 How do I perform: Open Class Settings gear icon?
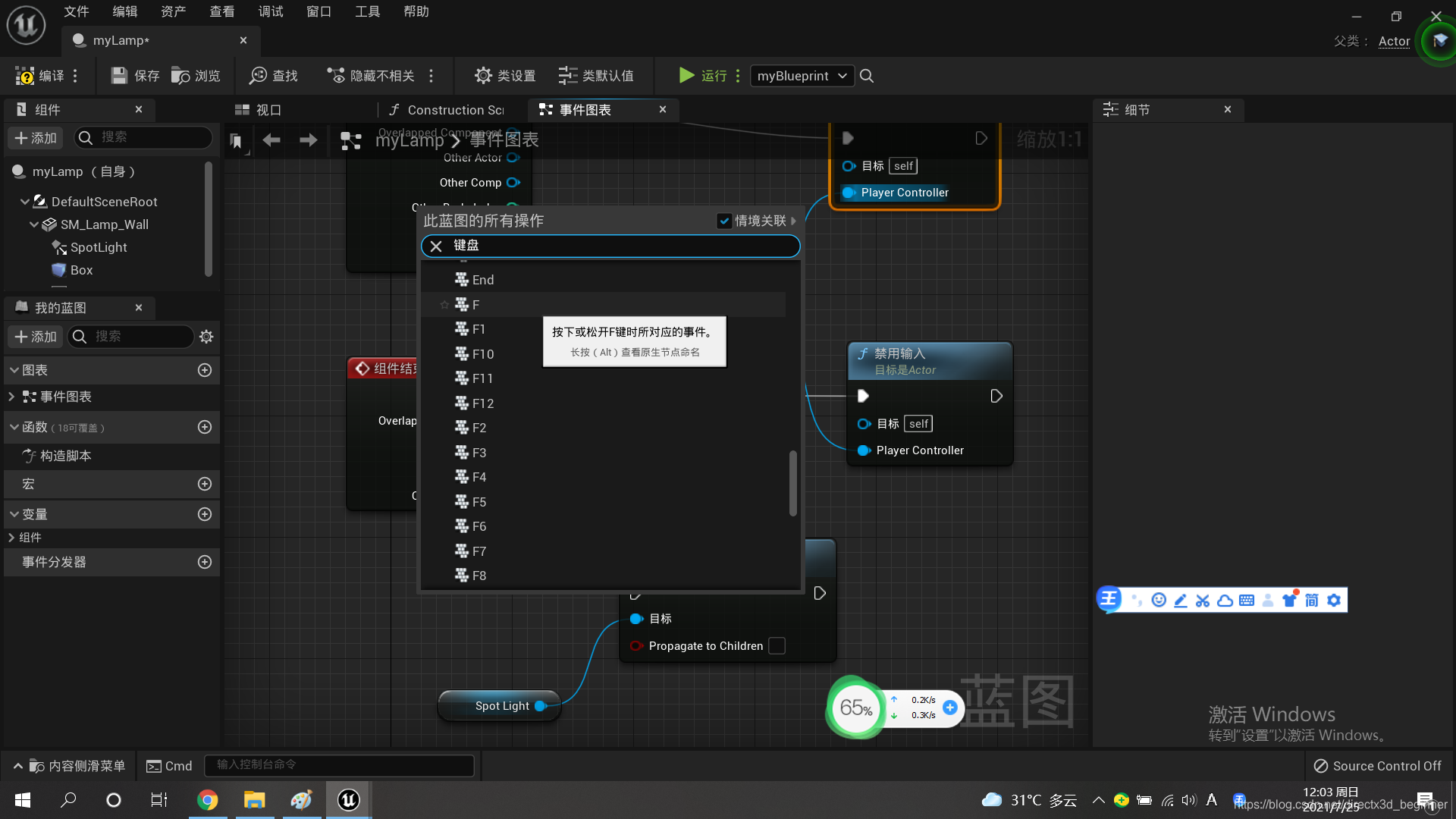point(483,76)
